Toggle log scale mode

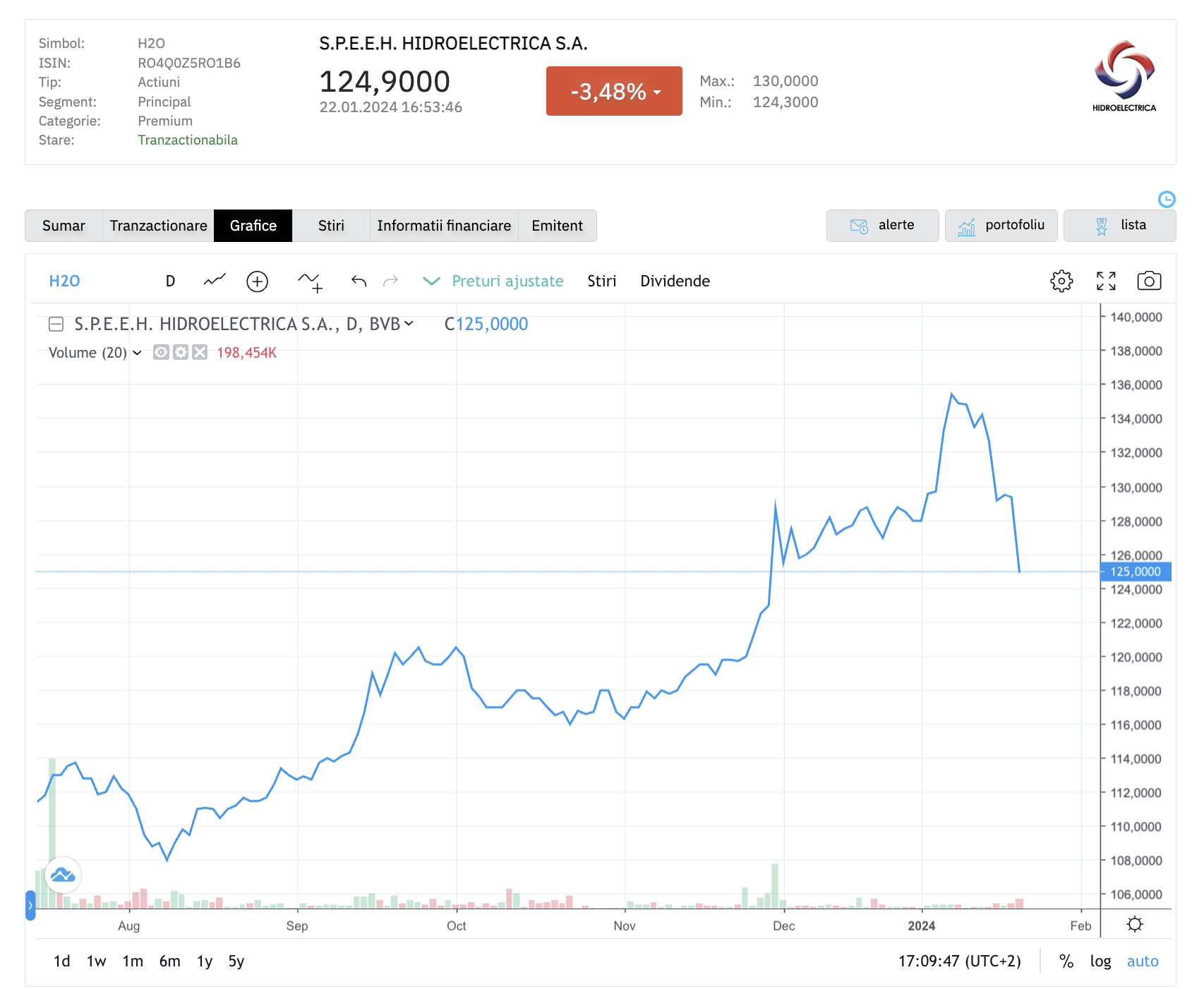point(1100,961)
